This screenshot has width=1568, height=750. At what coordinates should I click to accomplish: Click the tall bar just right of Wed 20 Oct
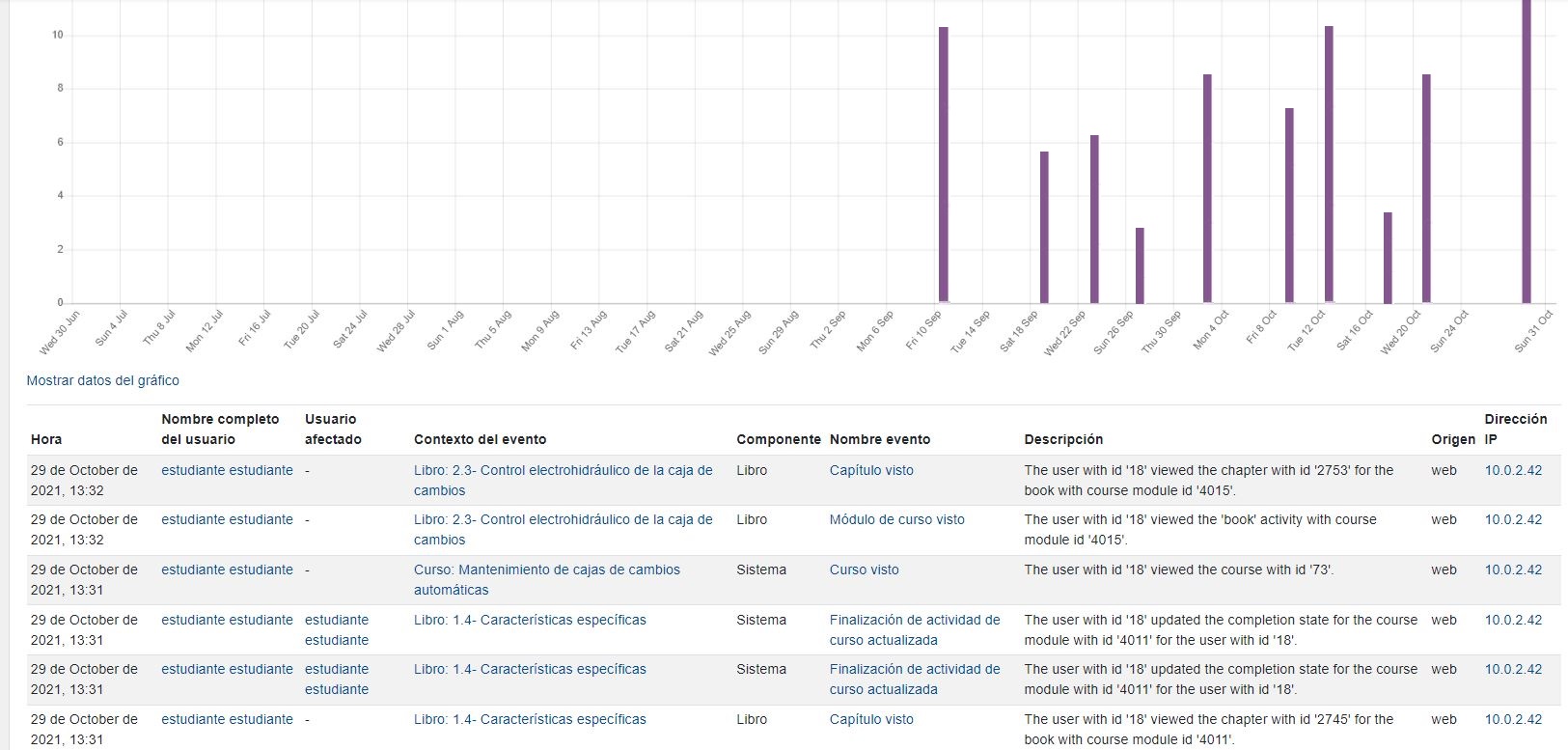[1426, 188]
